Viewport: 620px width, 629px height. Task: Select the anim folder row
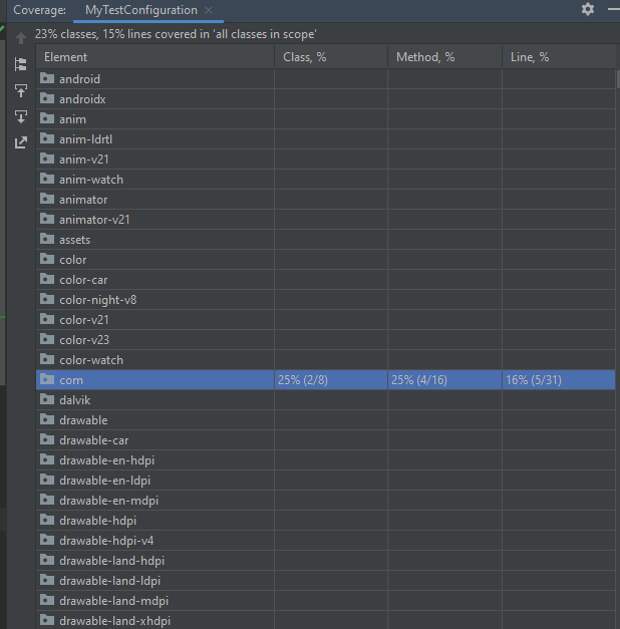coord(326,119)
